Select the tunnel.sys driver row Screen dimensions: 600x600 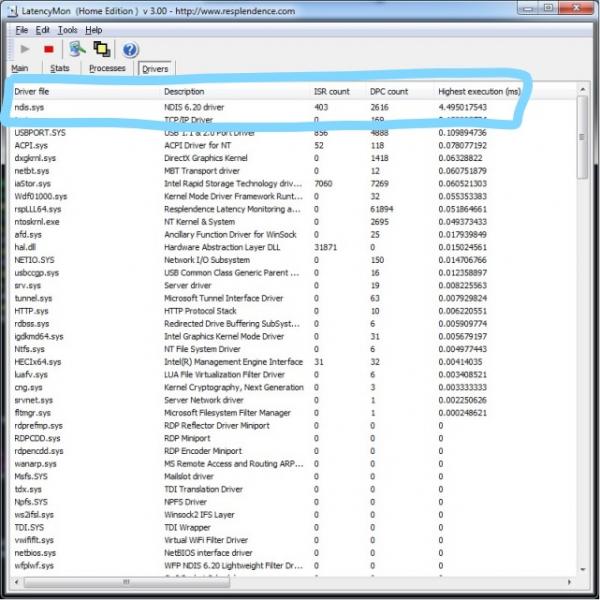[x=293, y=298]
